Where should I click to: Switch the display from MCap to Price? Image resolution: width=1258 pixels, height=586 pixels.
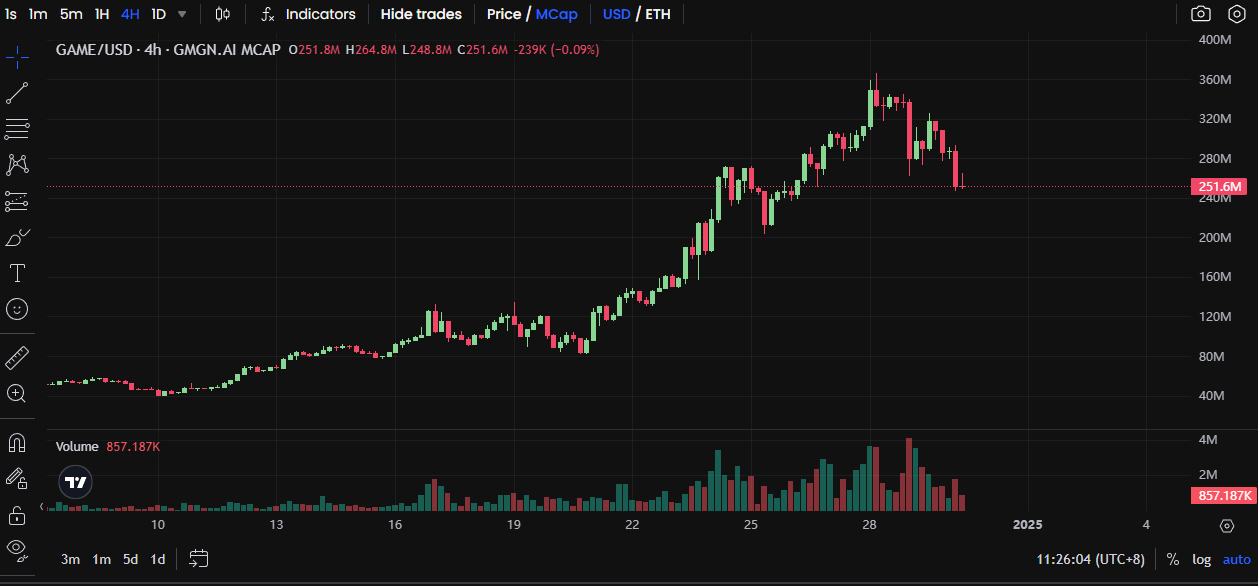pos(503,14)
